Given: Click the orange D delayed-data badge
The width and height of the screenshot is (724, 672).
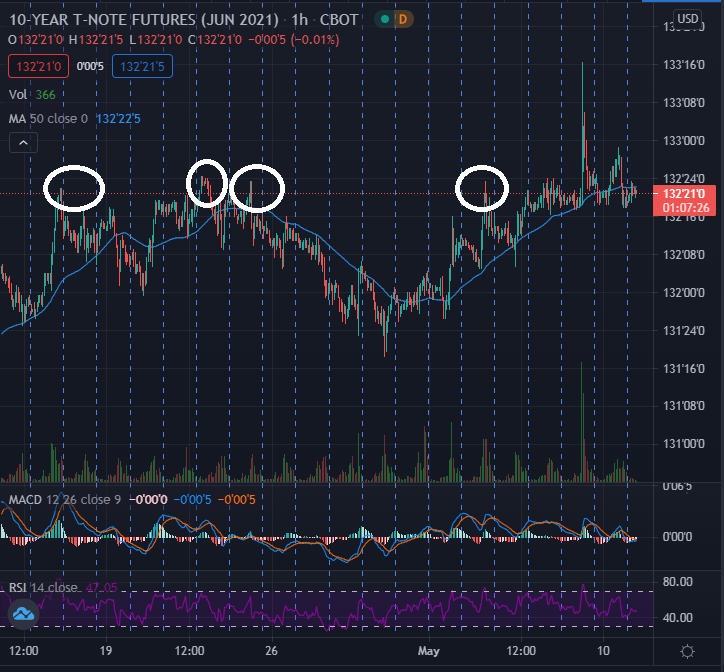Looking at the screenshot, I should pos(403,19).
